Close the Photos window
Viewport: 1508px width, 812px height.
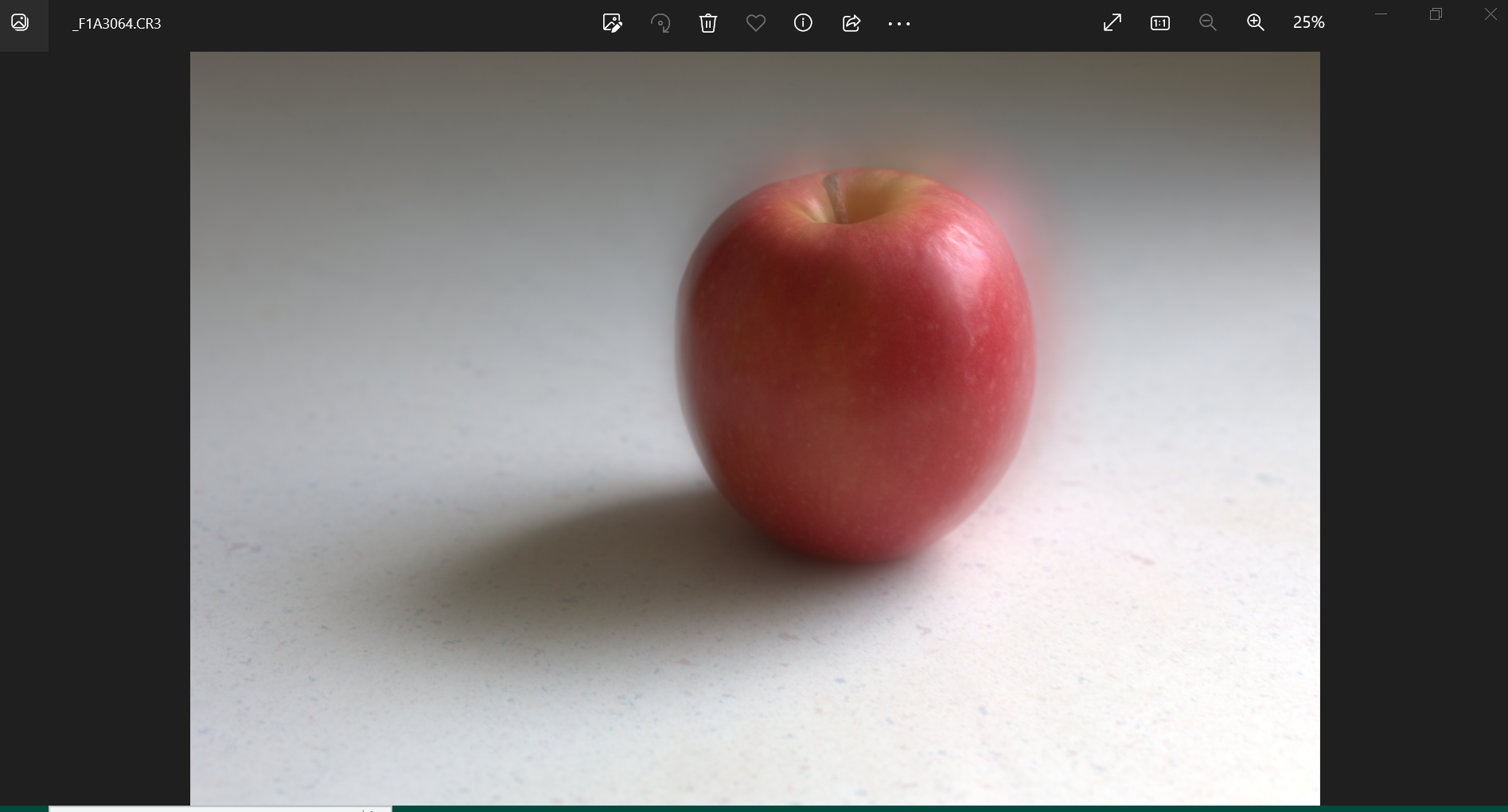1490,14
